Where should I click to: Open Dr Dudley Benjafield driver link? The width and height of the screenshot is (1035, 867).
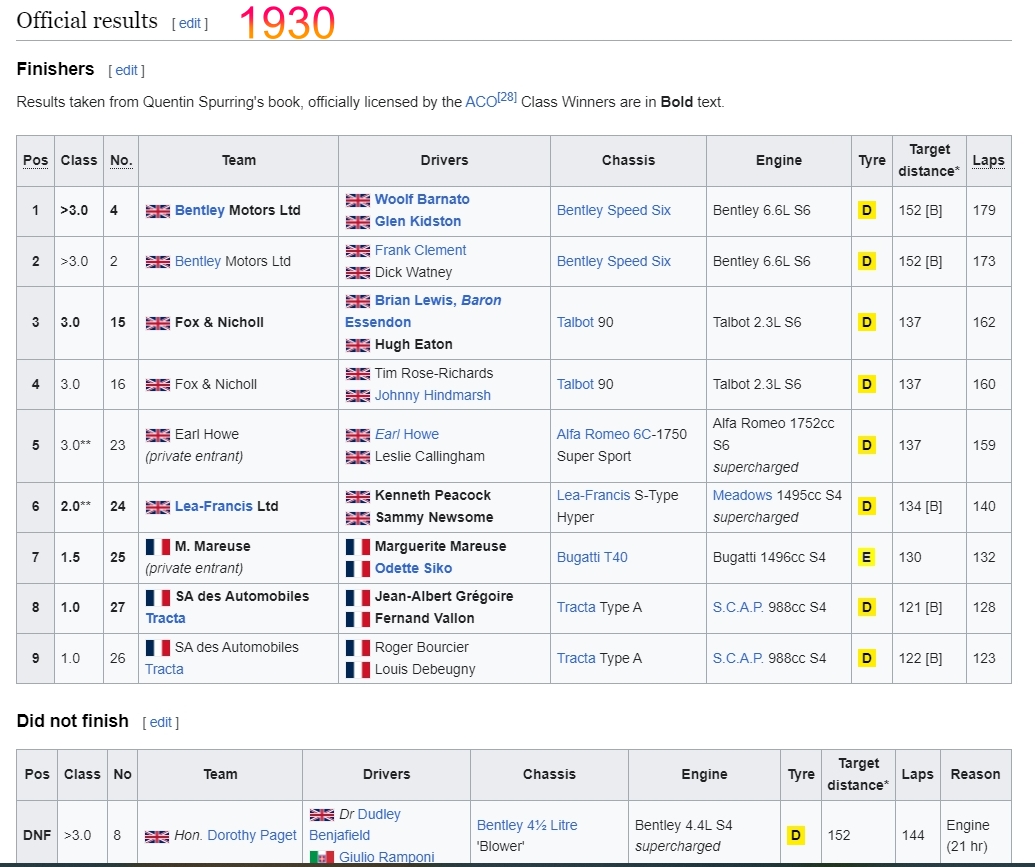(x=355, y=825)
